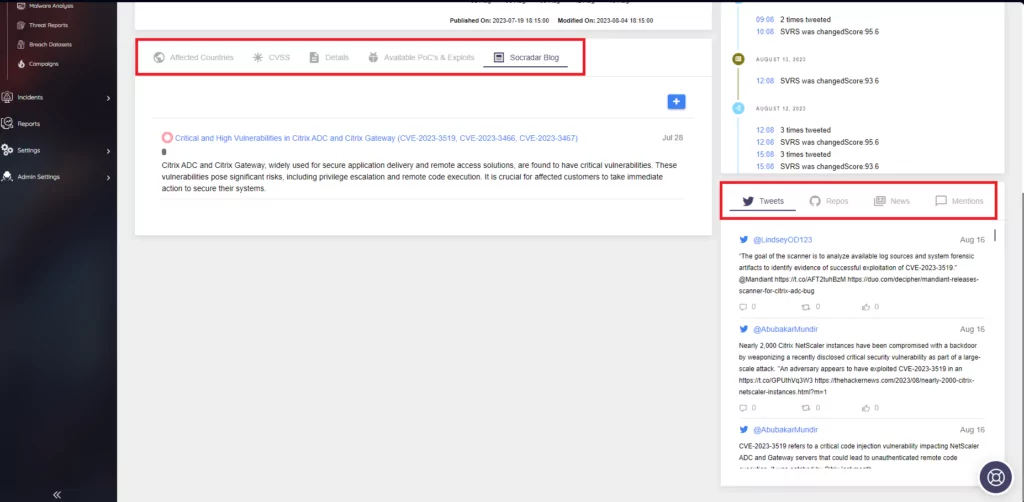This screenshot has width=1024, height=502.
Task: Open @AbubakarMundir link on Nearly 2,000 tweet
Action: 785,329
